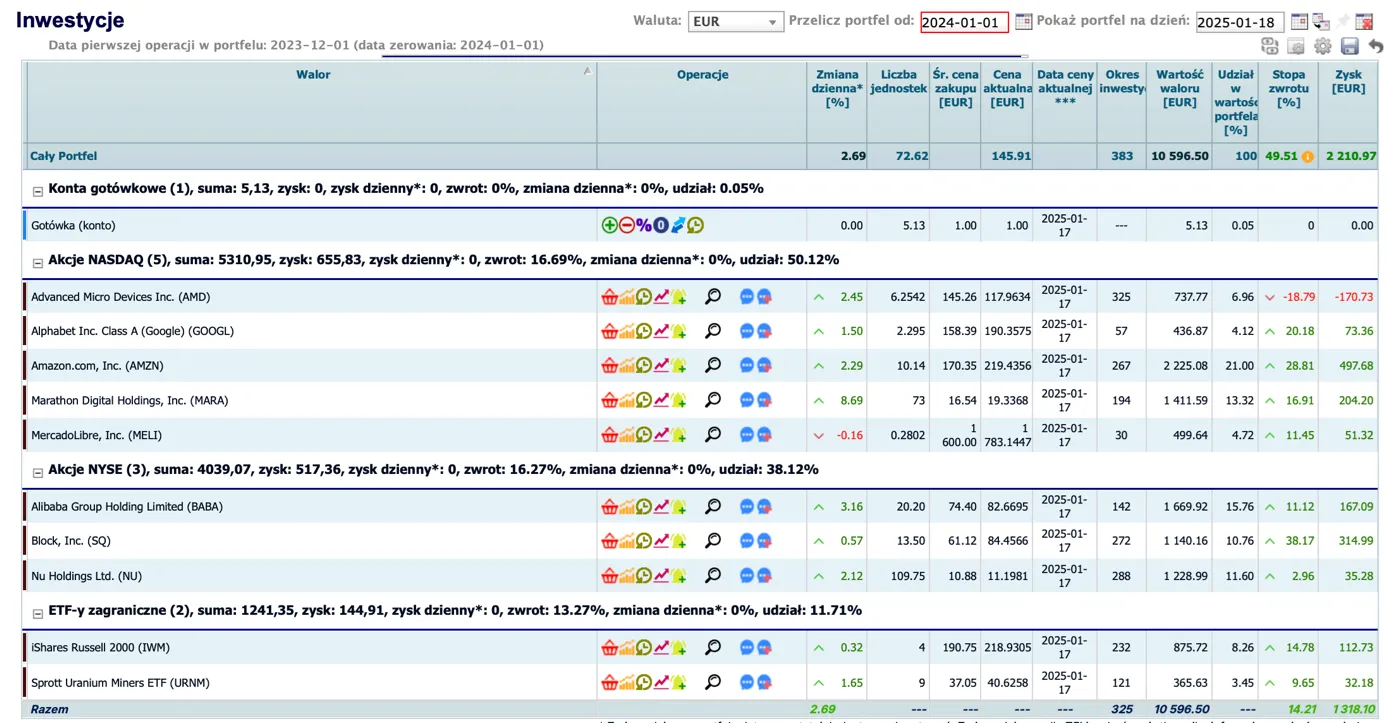Collapse the Akcje NYSE group
The image size is (1386, 723).
point(38,472)
